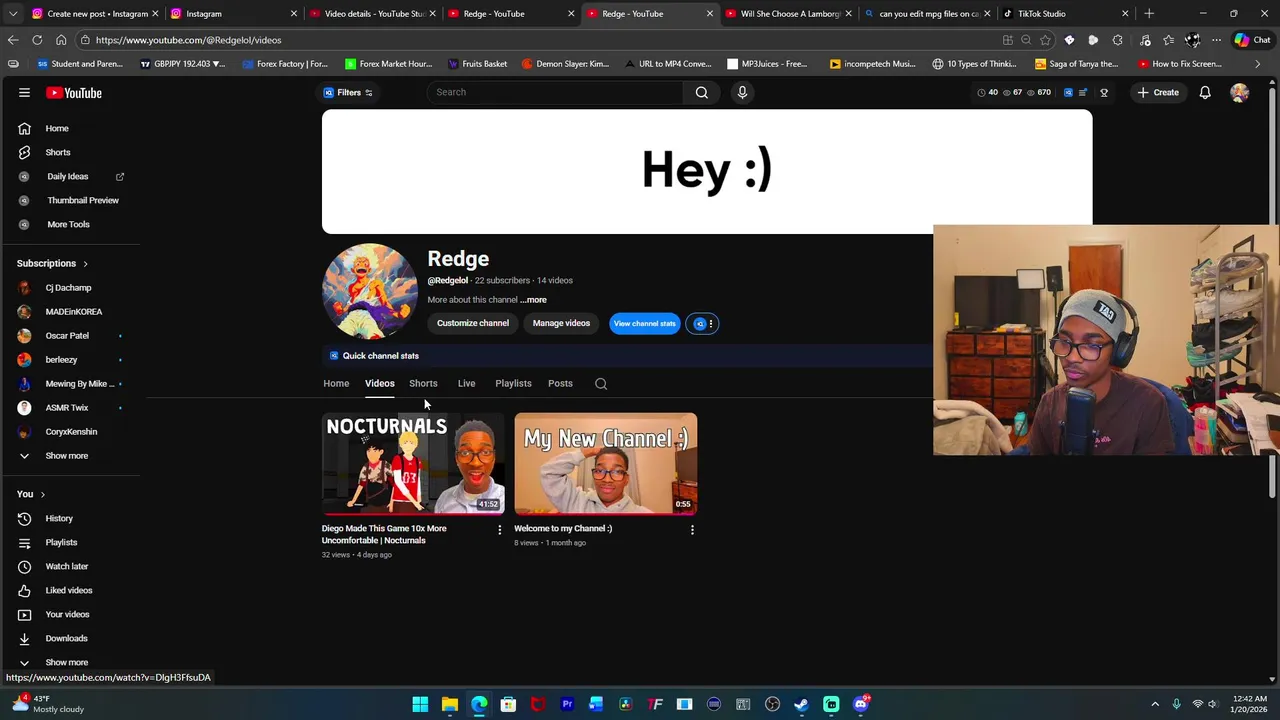
Task: Start voice search with microphone icon
Action: click(742, 92)
